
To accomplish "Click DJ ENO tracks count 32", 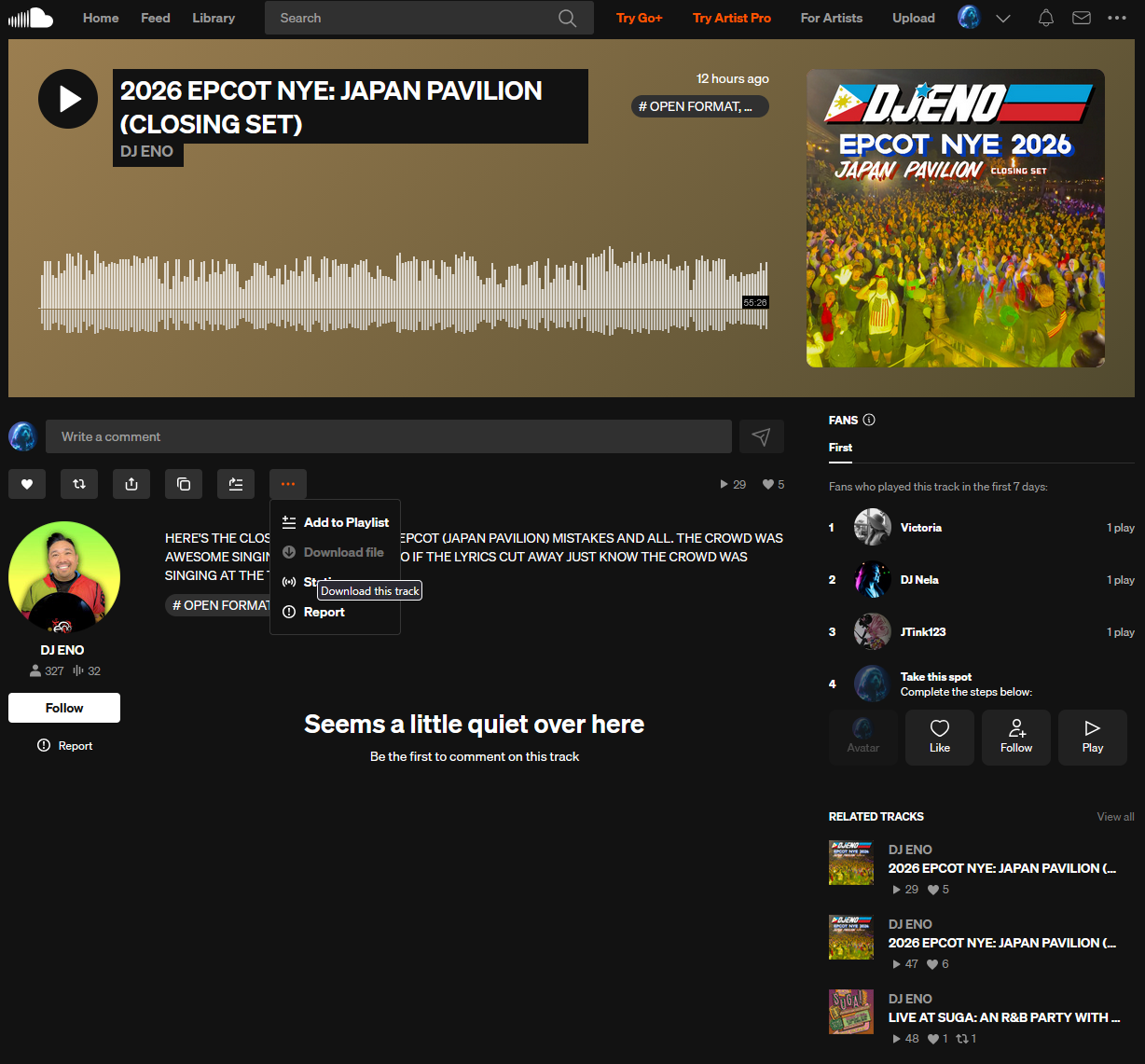I will click(87, 670).
